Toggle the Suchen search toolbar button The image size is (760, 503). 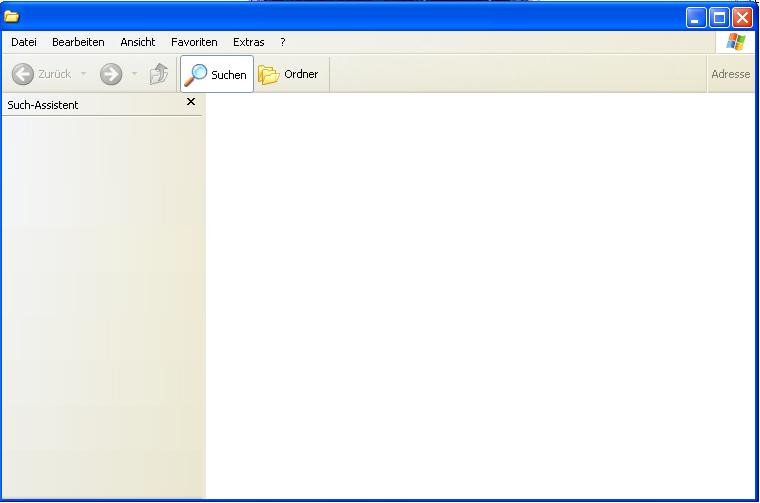click(x=217, y=74)
